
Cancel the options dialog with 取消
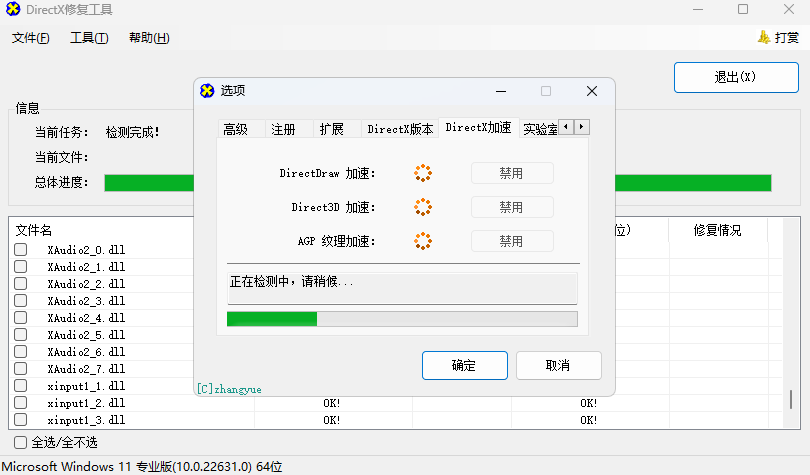pyautogui.click(x=558, y=366)
